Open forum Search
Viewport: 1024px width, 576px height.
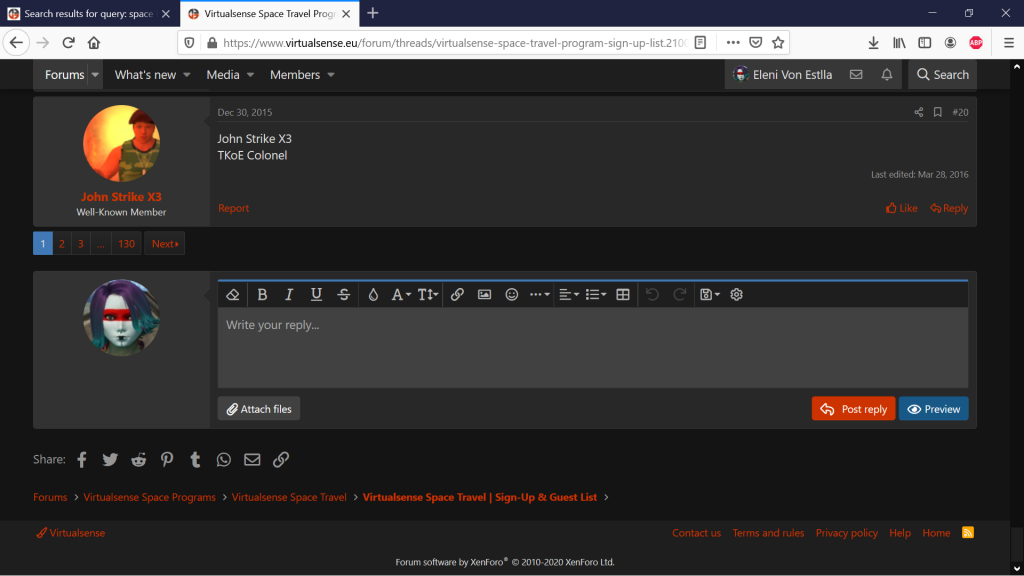click(x=942, y=74)
